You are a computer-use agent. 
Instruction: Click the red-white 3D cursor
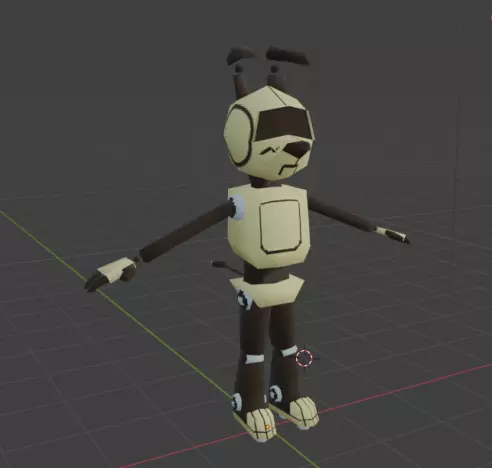304,358
